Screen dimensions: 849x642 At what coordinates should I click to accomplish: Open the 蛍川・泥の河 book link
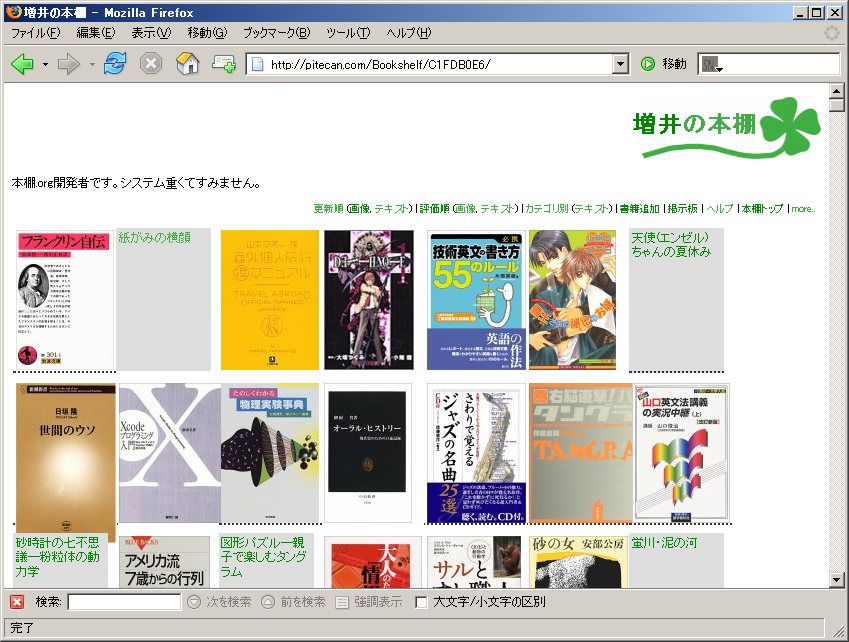point(664,542)
